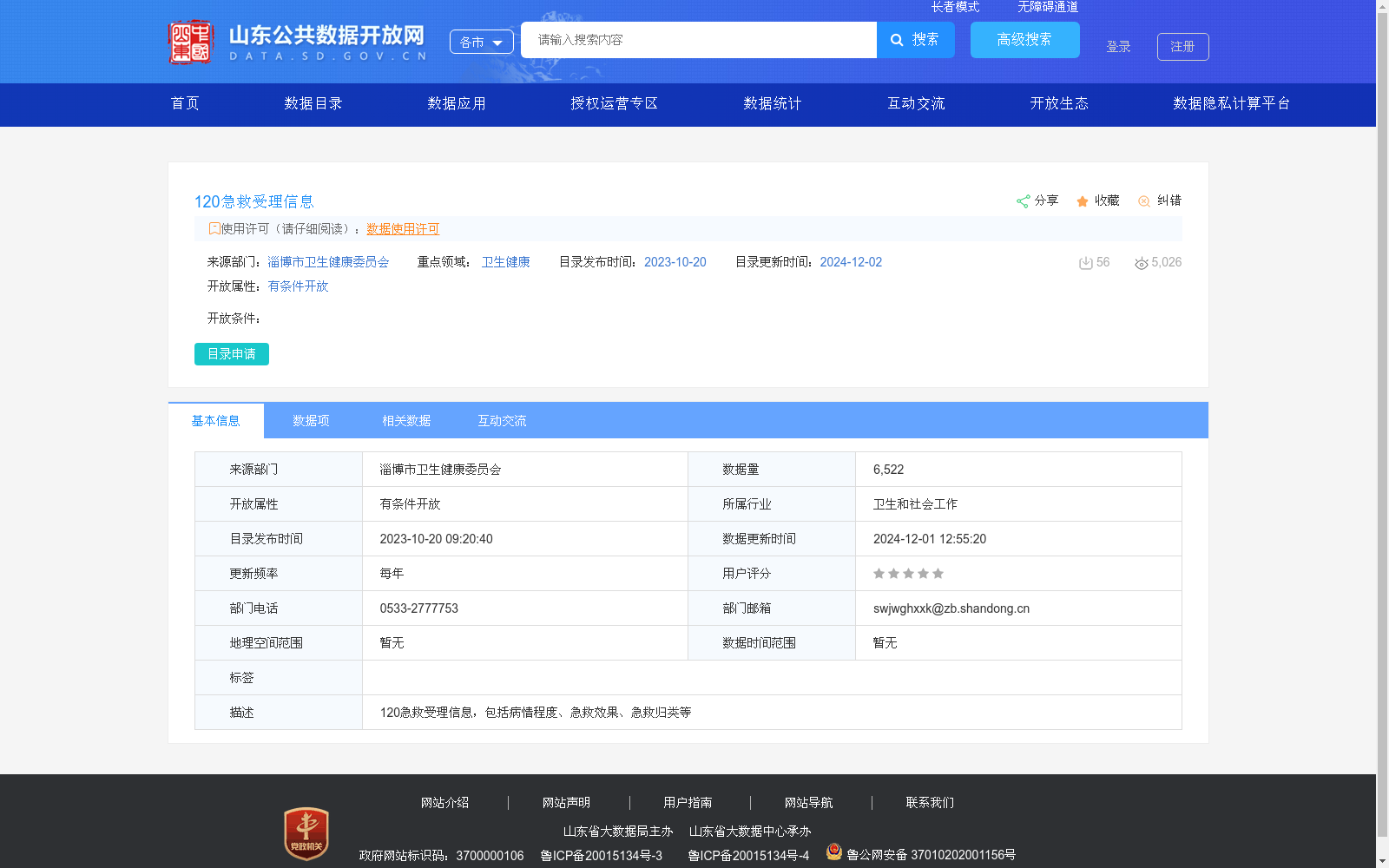Click the 卫生健康 key field link
1389x868 pixels.
click(x=506, y=262)
